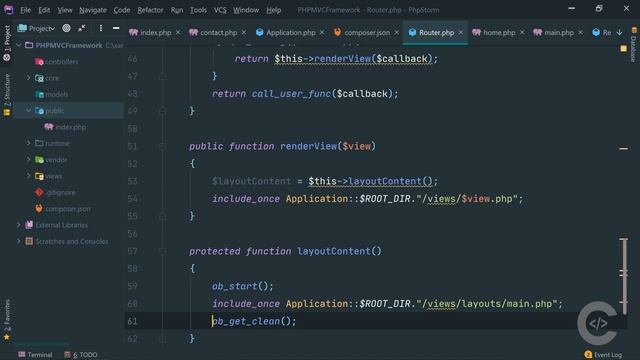Viewport: 640px width, 360px height.
Task: Click the ob_start() call on line 59
Action: coord(242,286)
